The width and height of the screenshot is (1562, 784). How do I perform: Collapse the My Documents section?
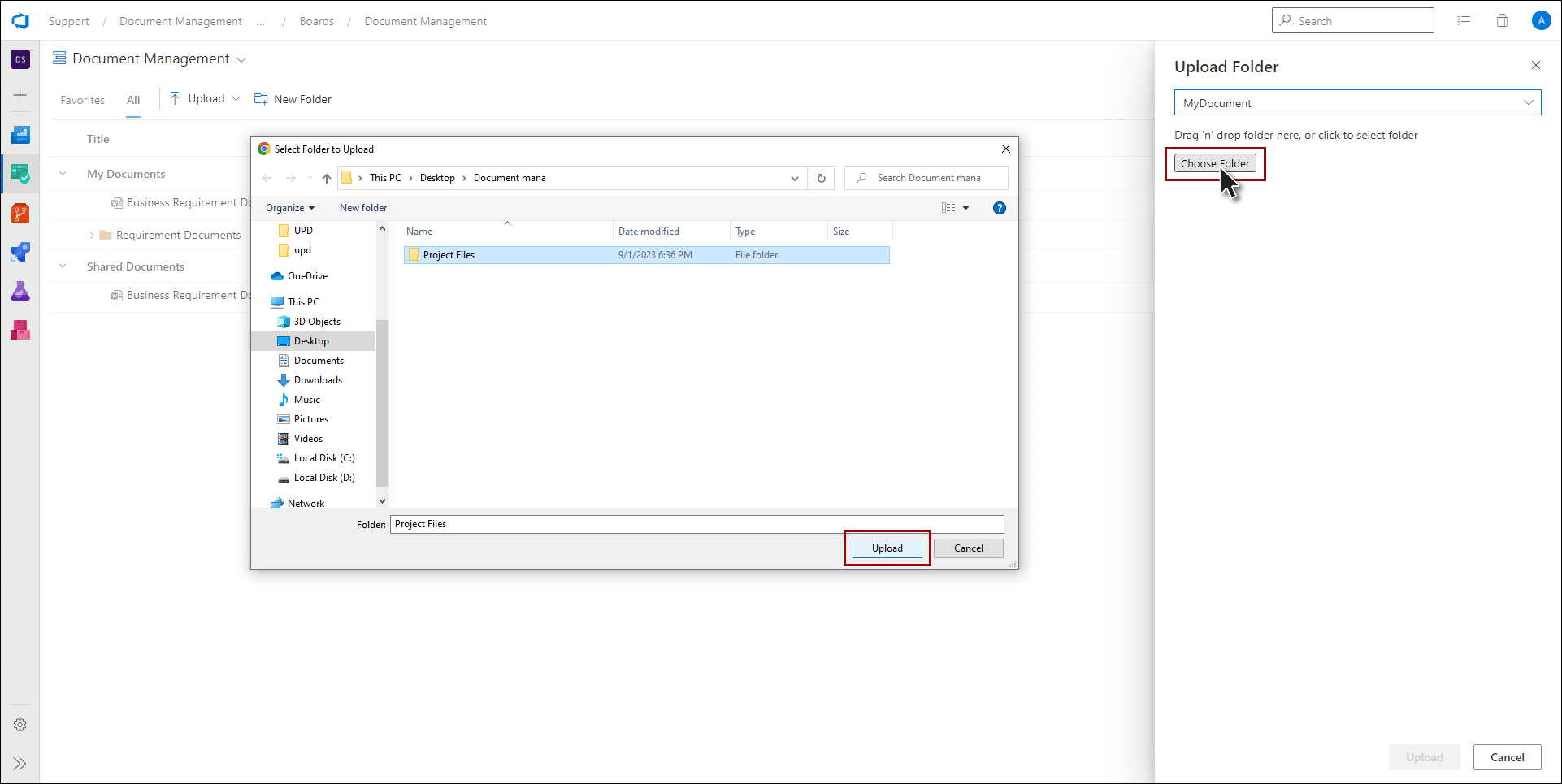(x=63, y=173)
